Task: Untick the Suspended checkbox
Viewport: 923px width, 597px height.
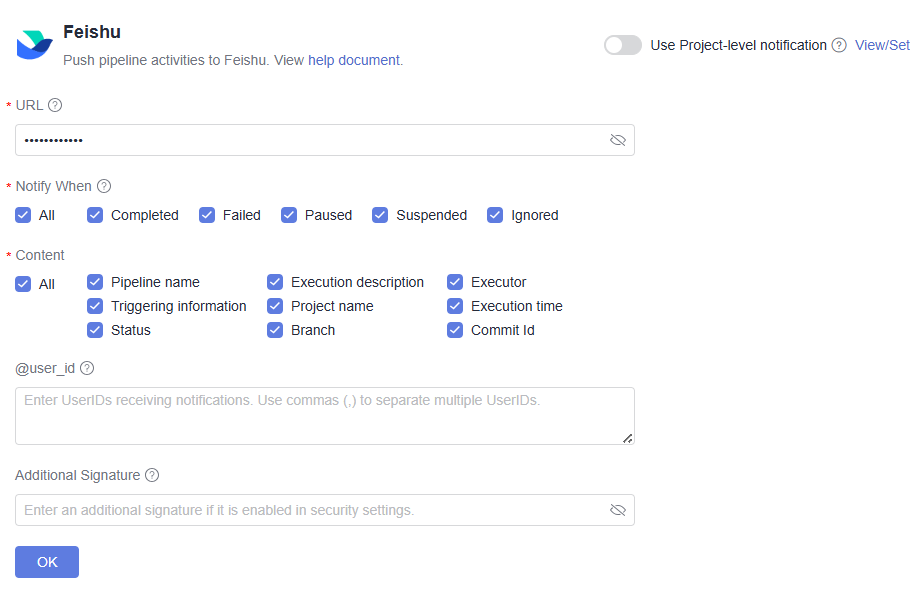Action: point(380,215)
